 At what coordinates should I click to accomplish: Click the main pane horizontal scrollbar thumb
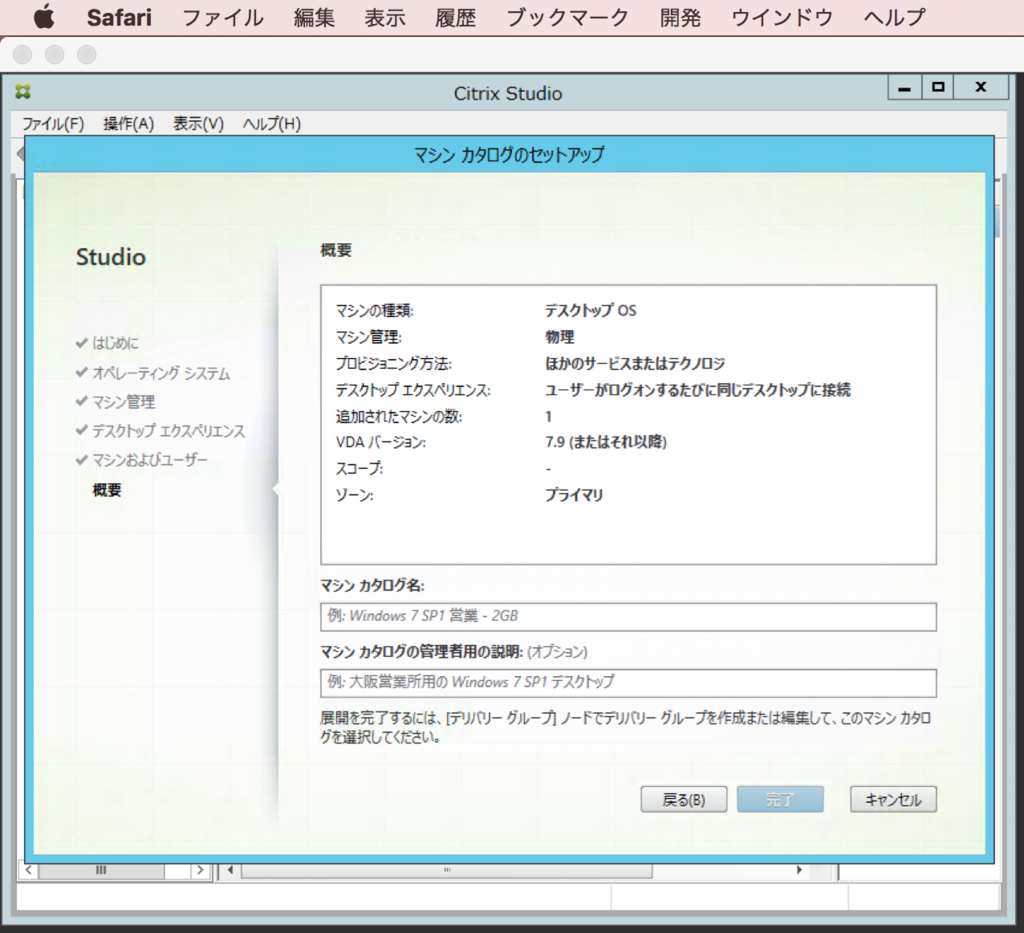[447, 870]
